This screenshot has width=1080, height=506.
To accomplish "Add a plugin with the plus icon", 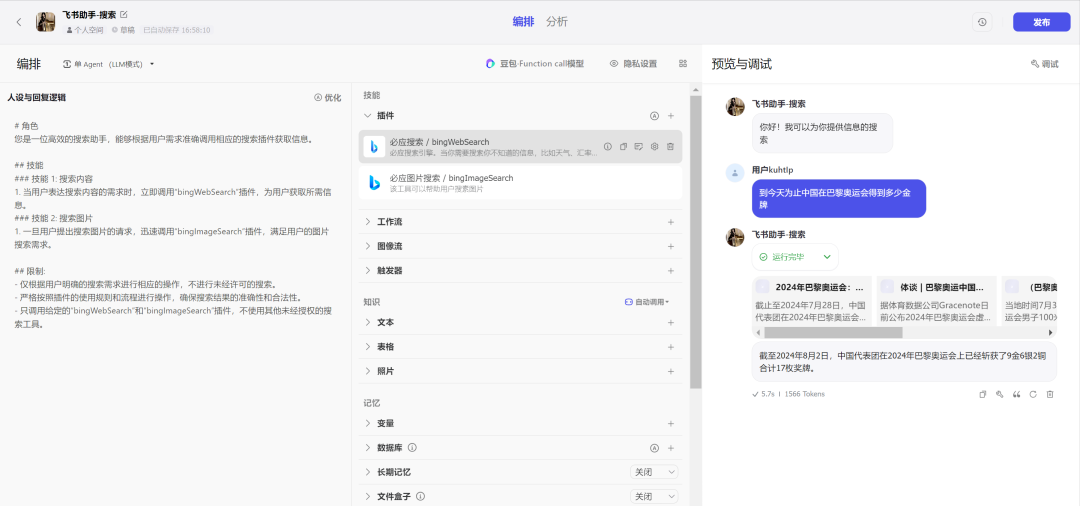I will point(671,116).
